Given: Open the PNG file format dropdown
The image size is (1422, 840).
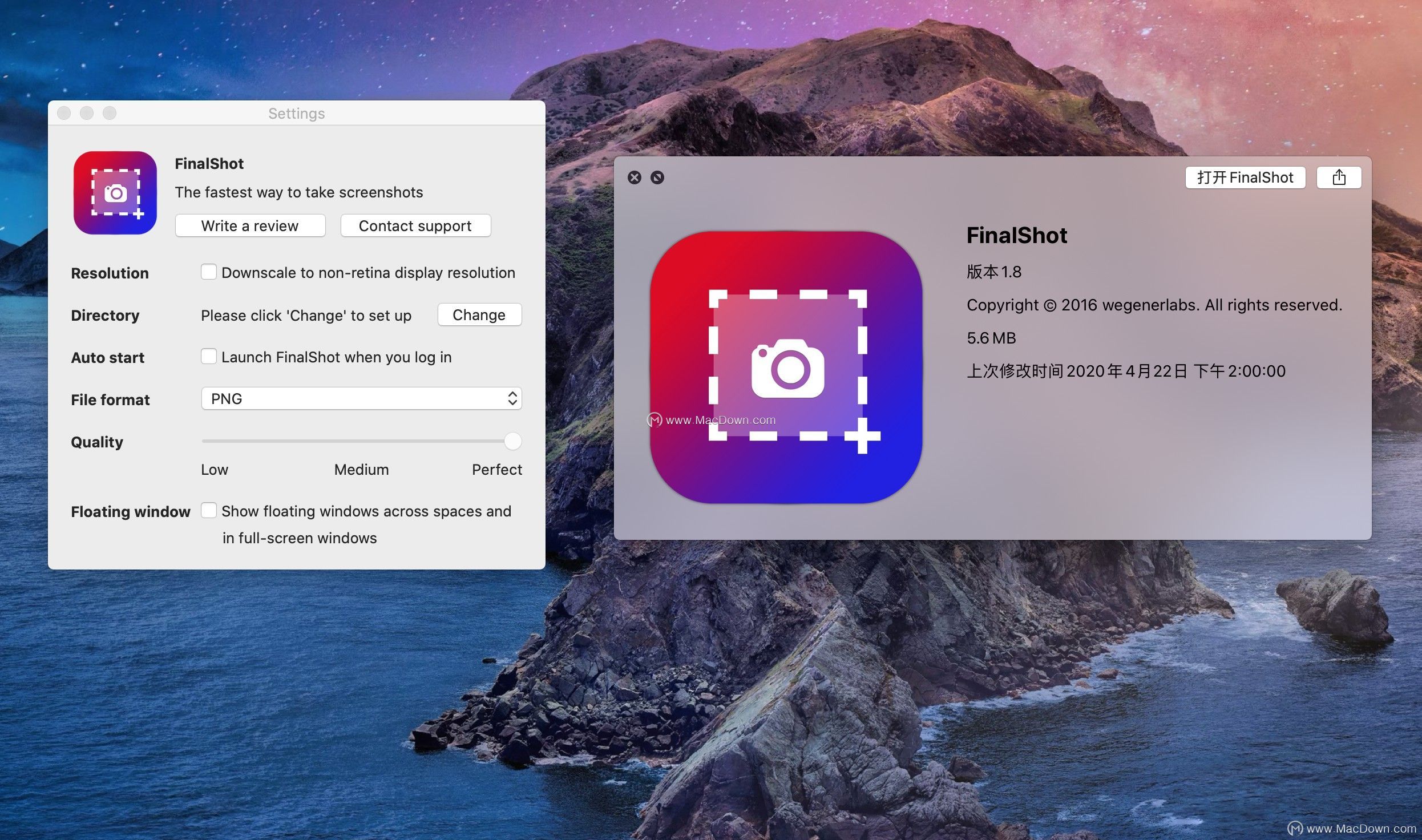Looking at the screenshot, I should [361, 398].
